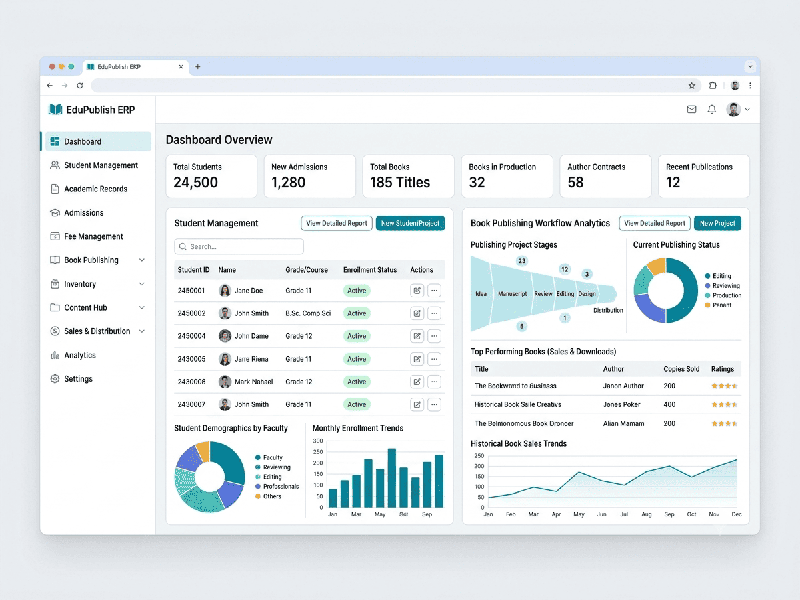Viewport: 800px width, 600px height.
Task: Switch to the EduPublish ERP browser tab
Action: [x=135, y=66]
